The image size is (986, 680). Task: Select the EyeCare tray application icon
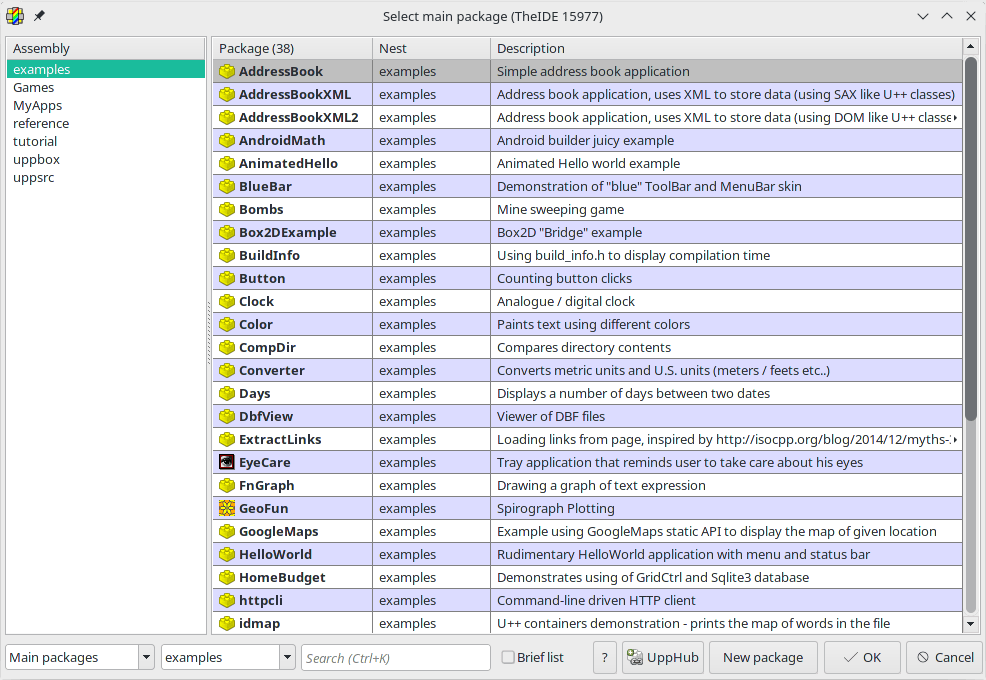pyautogui.click(x=224, y=462)
